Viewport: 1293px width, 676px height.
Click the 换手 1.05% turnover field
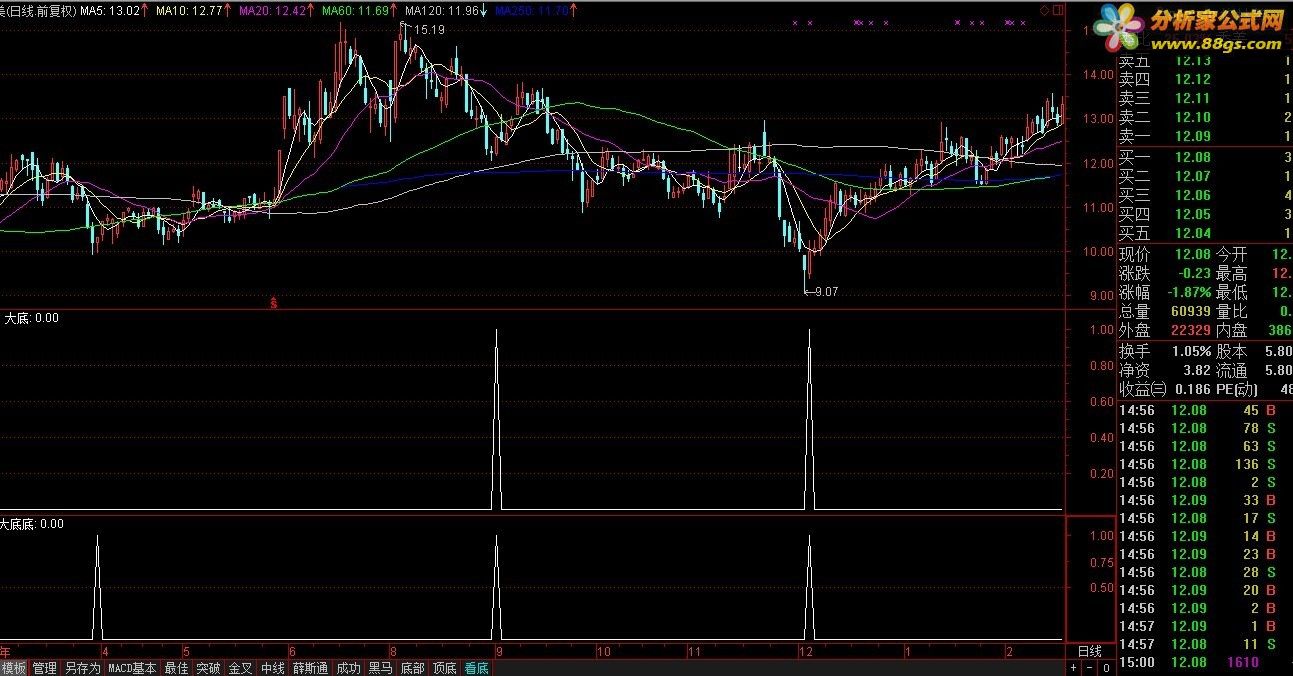click(x=1164, y=351)
